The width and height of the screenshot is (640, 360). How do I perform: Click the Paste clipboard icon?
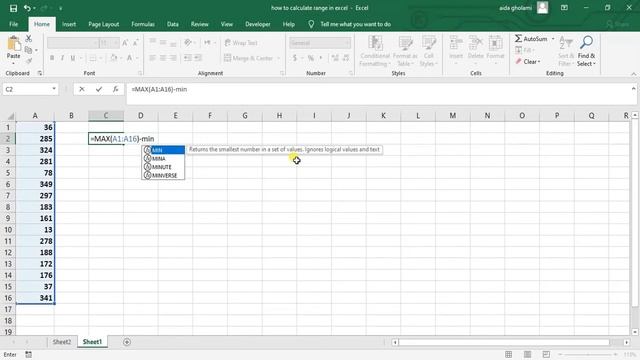(x=13, y=44)
